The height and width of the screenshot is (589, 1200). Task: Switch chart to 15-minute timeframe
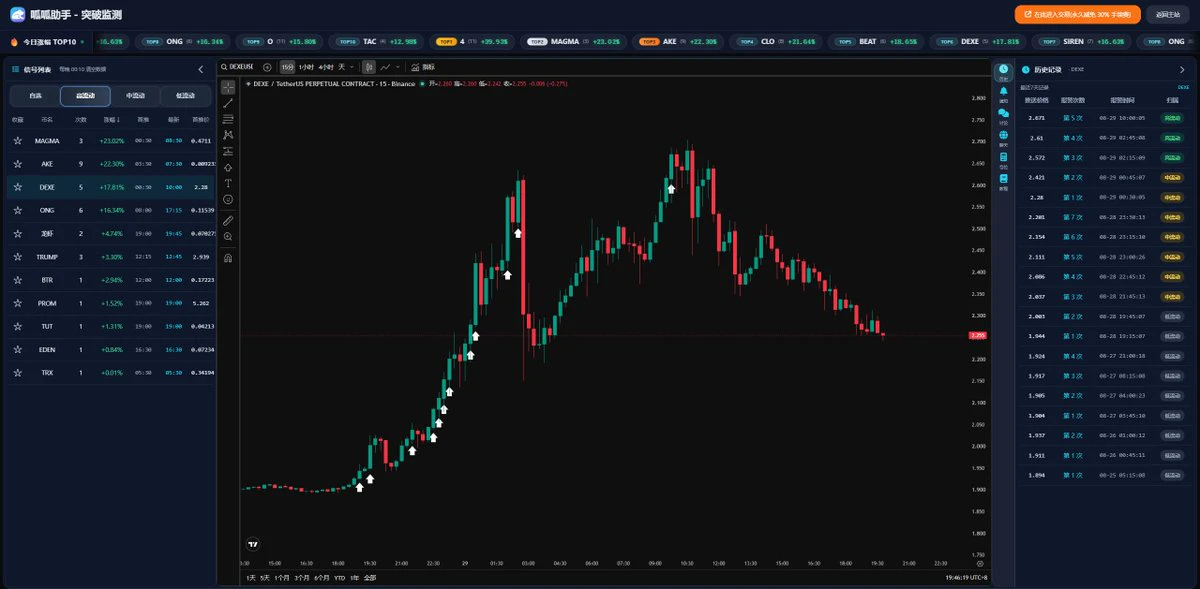tap(288, 67)
